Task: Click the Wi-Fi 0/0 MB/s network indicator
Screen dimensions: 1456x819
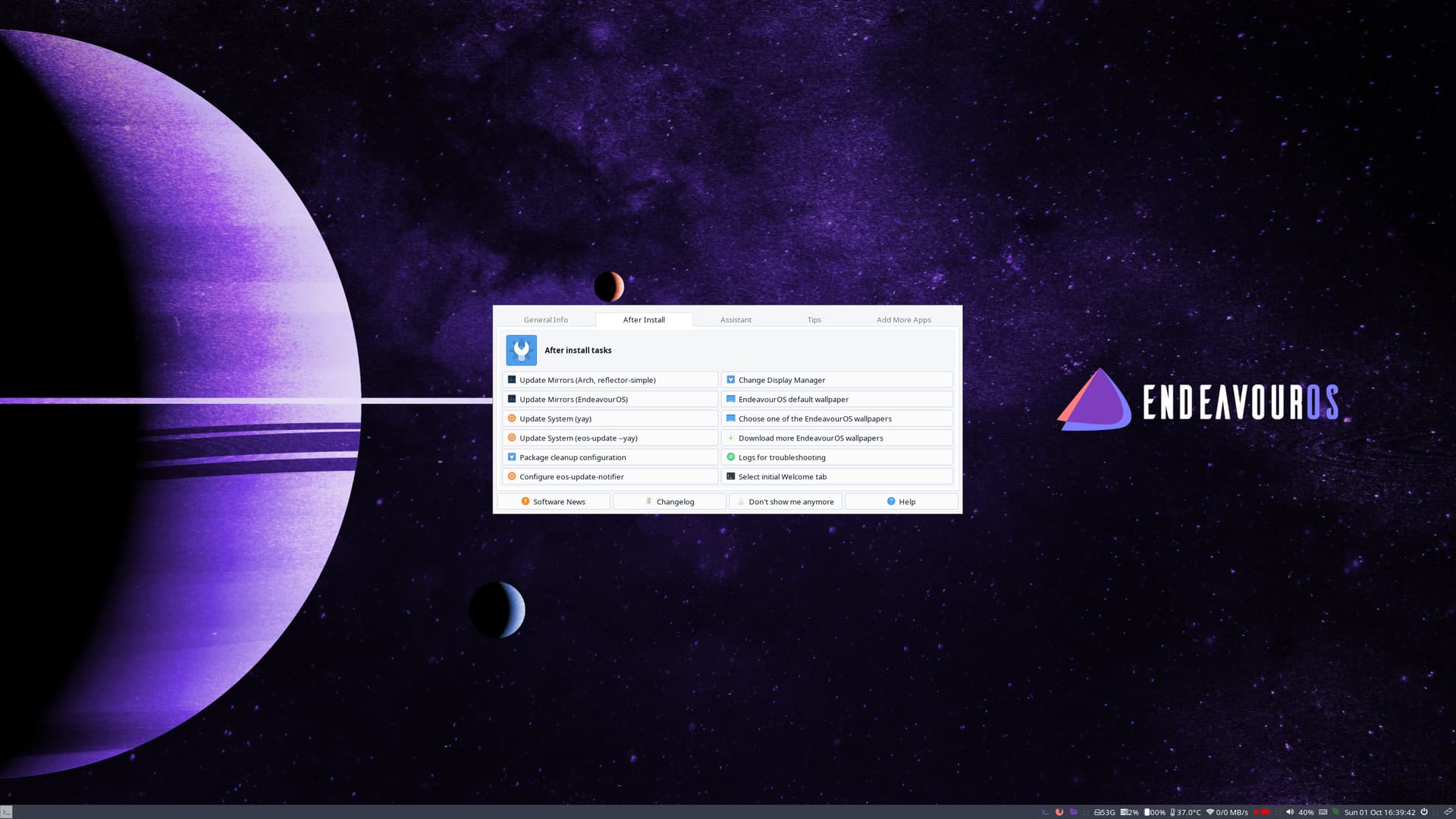Action: [x=1227, y=812]
